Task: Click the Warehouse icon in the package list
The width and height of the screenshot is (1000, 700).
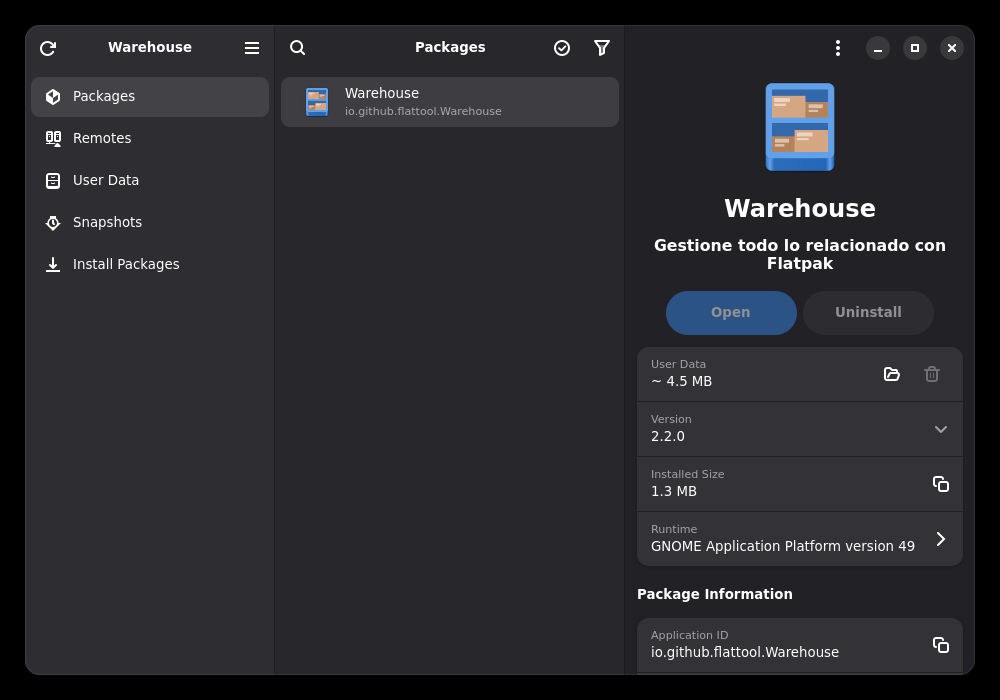Action: click(x=317, y=102)
